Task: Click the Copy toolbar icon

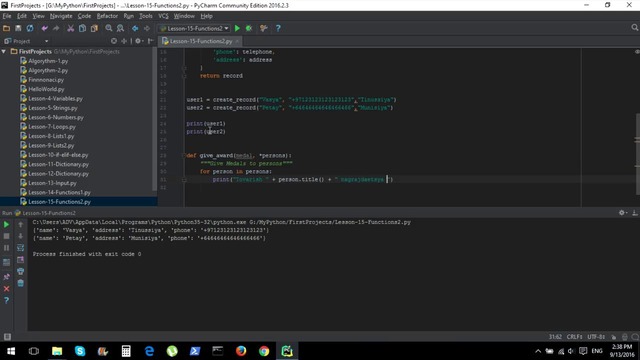Action: (82, 28)
